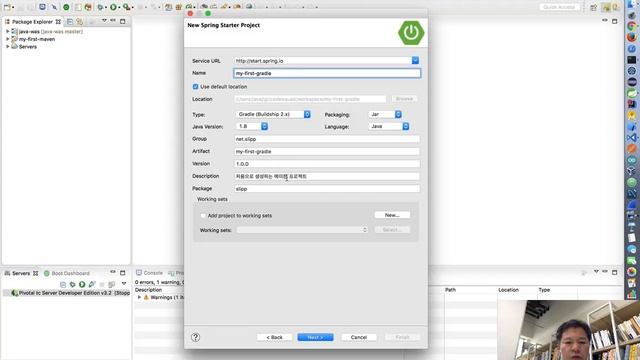Expand the my-first-maven project

coord(7,39)
